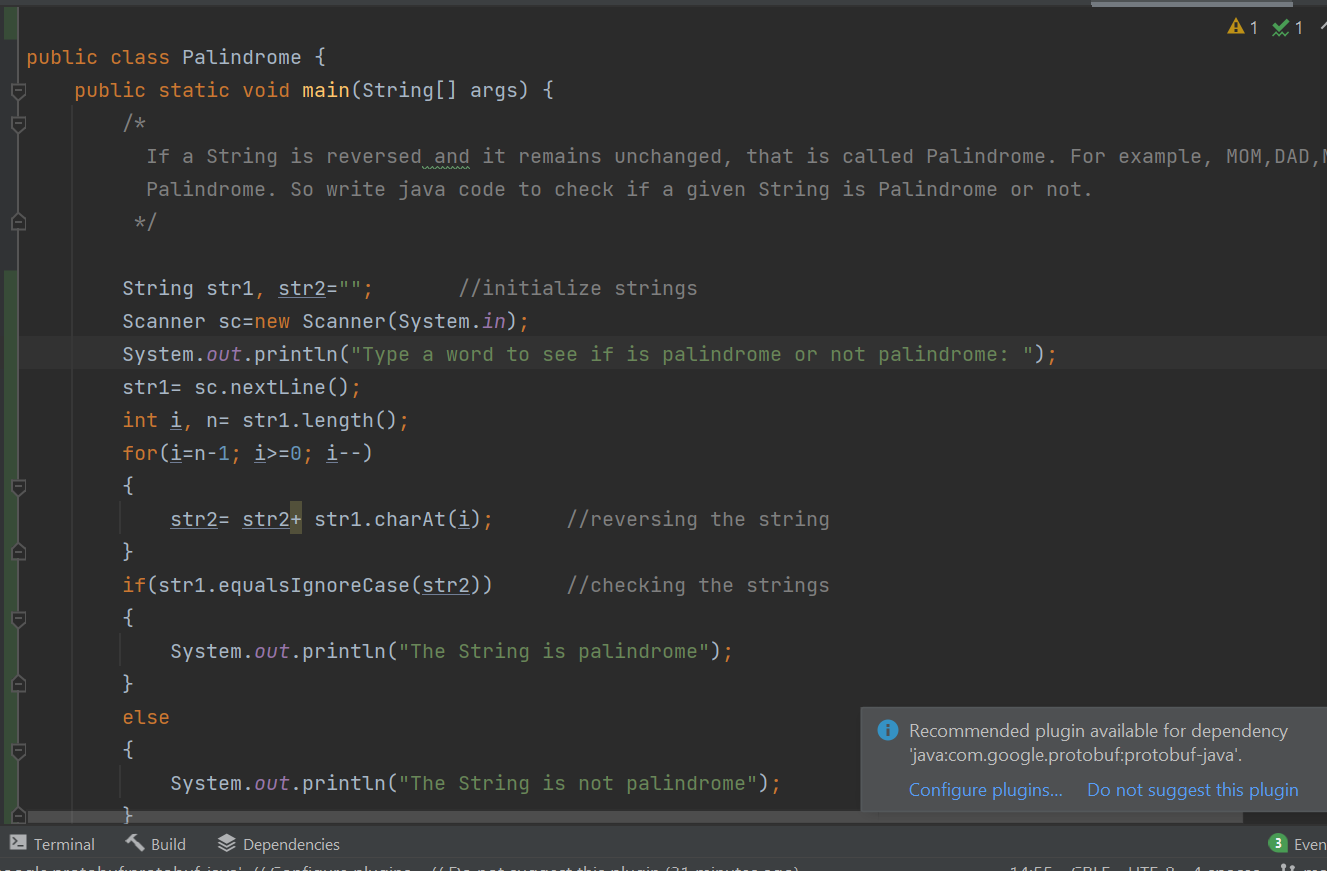The height and width of the screenshot is (871, 1327).
Task: Open the CRLF line separator dropdown
Action: point(1090,868)
